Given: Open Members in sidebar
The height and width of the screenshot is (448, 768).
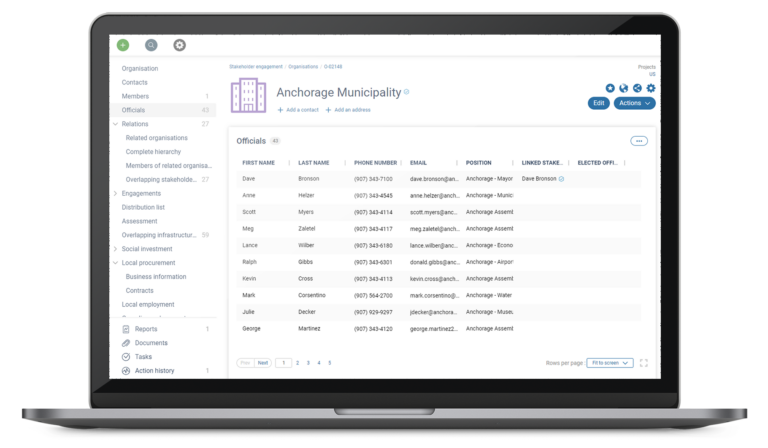Looking at the screenshot, I should click(x=135, y=96).
